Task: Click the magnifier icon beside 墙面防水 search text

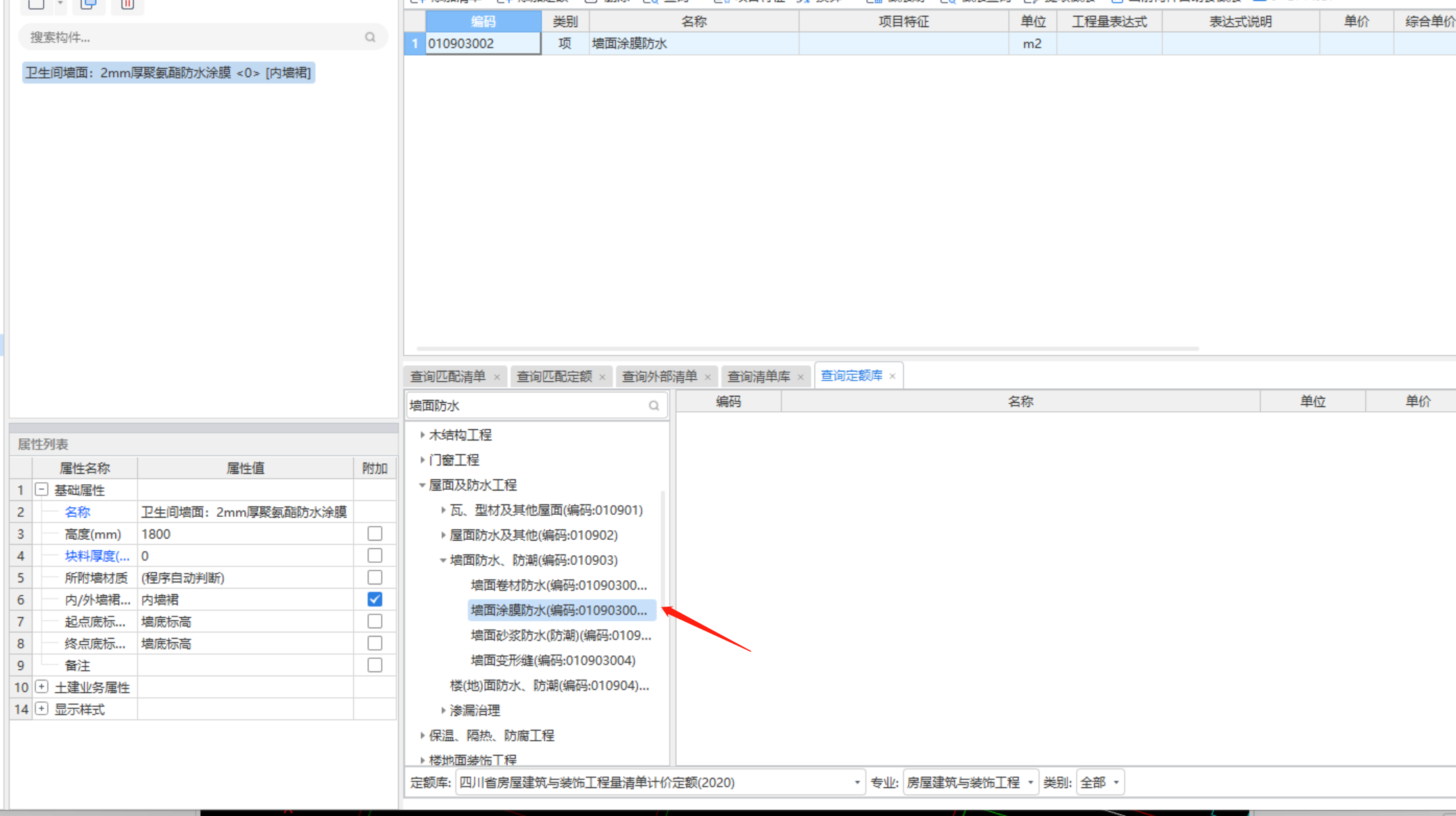Action: pos(654,406)
